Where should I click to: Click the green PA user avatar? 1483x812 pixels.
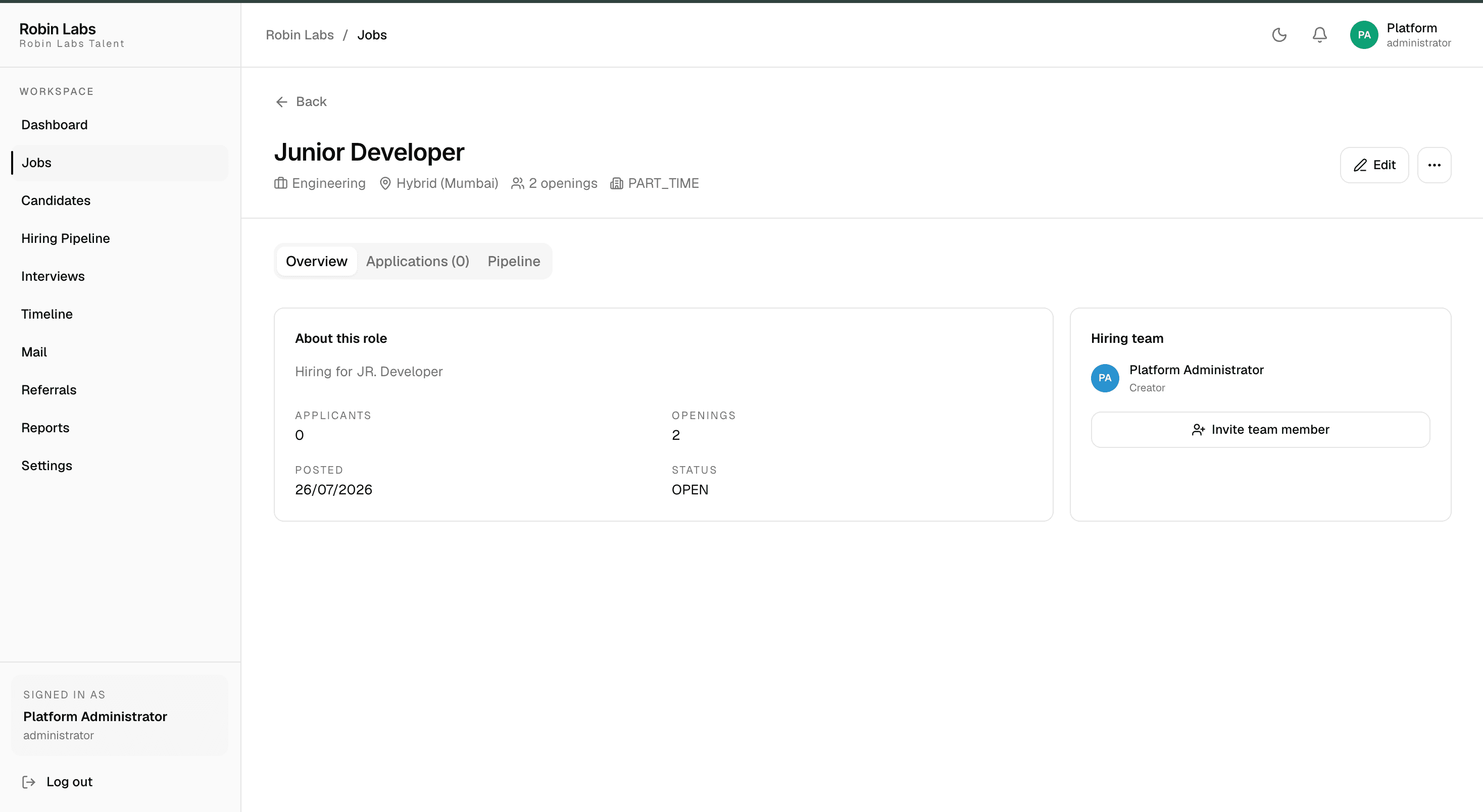click(x=1364, y=35)
